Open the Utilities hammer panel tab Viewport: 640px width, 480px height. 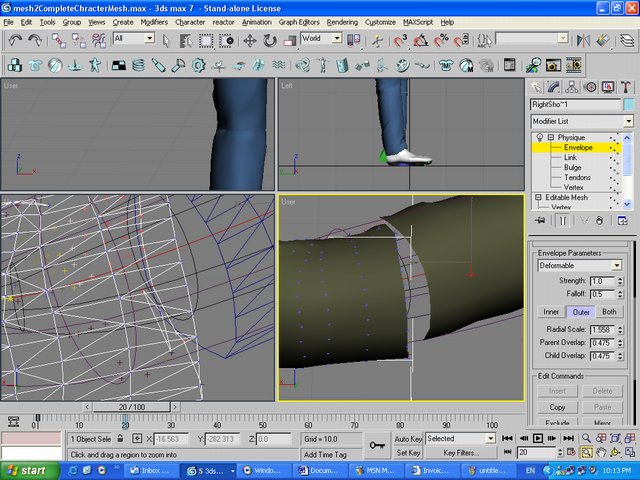tap(627, 87)
